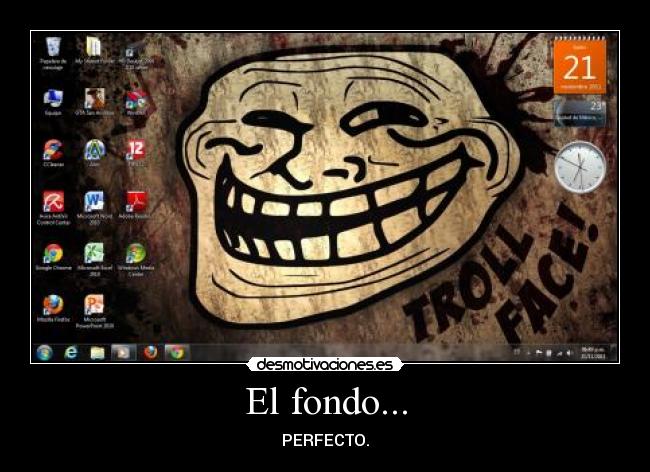Image resolution: width=650 pixels, height=472 pixels.
Task: Open the Papelera de reciclaje desktop icon
Action: pos(53,53)
